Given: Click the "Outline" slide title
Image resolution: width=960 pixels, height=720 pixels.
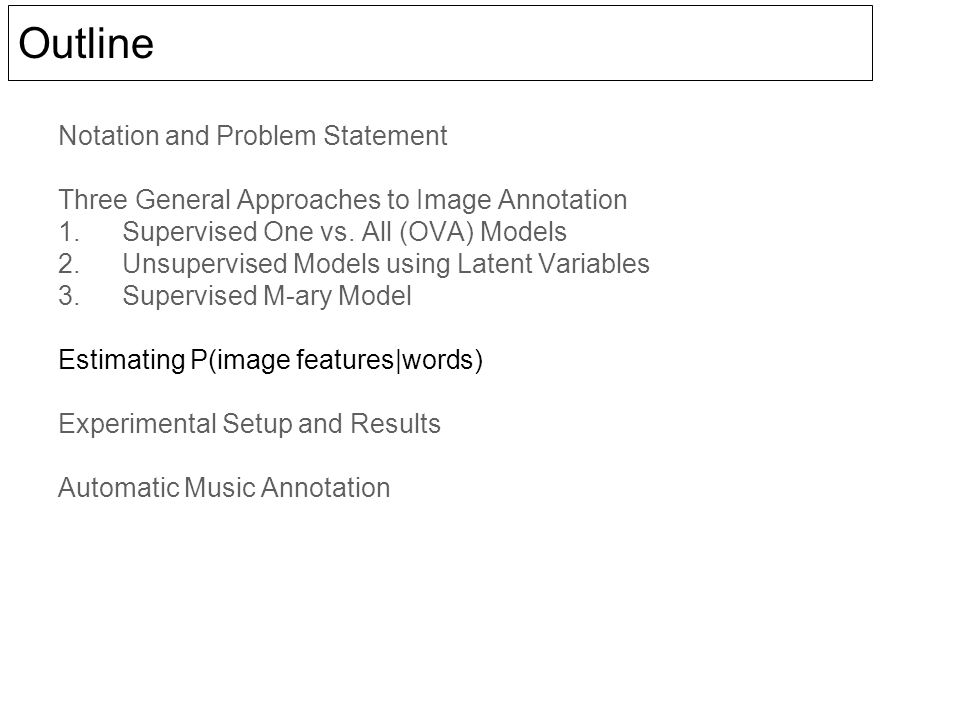Looking at the screenshot, I should [86, 43].
